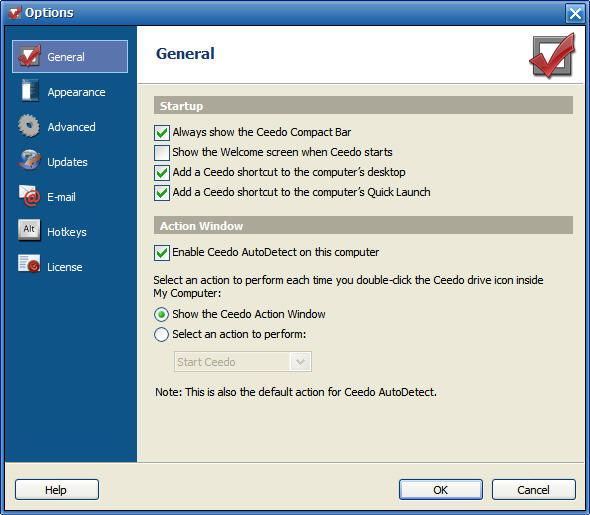Open the E-mail envelope icon
The height and width of the screenshot is (515, 590).
(x=29, y=196)
